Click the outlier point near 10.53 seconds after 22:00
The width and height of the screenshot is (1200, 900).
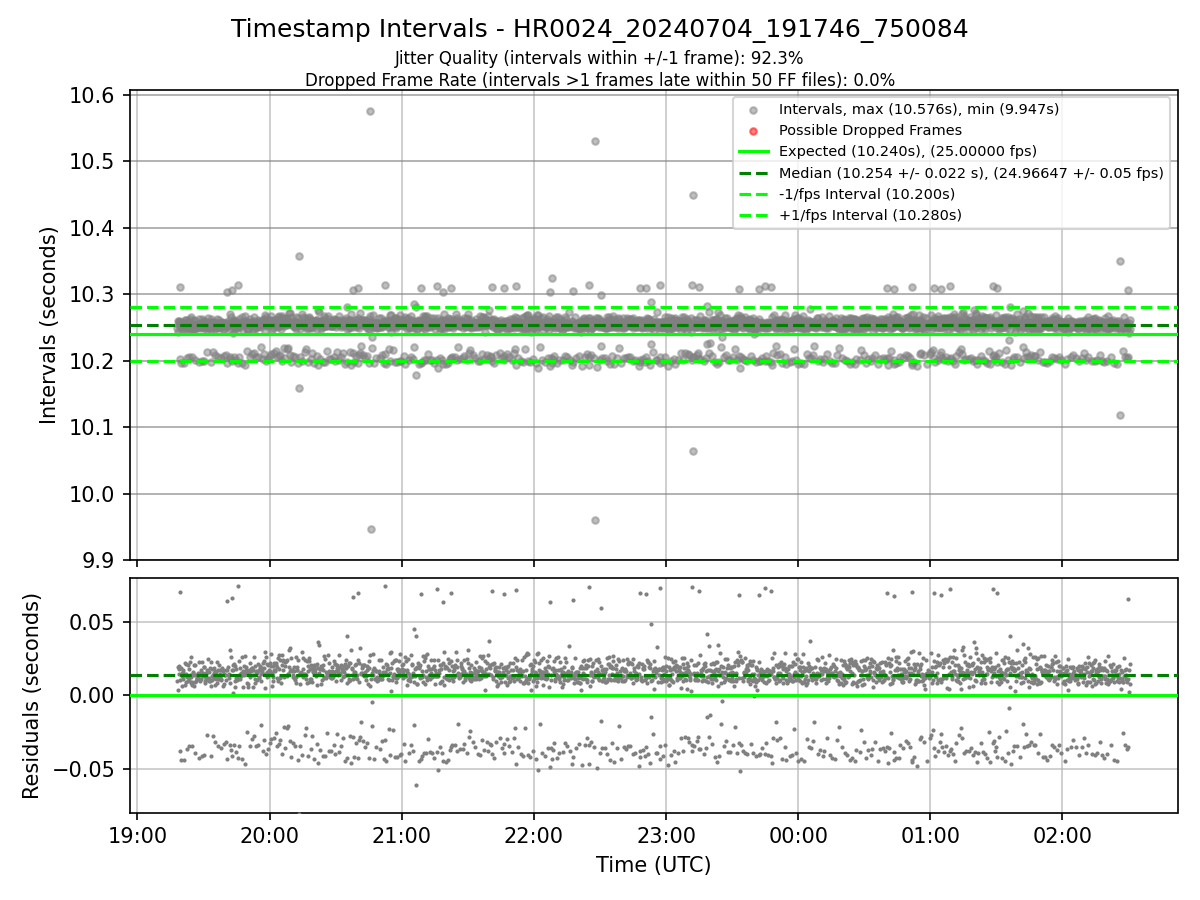coord(595,141)
